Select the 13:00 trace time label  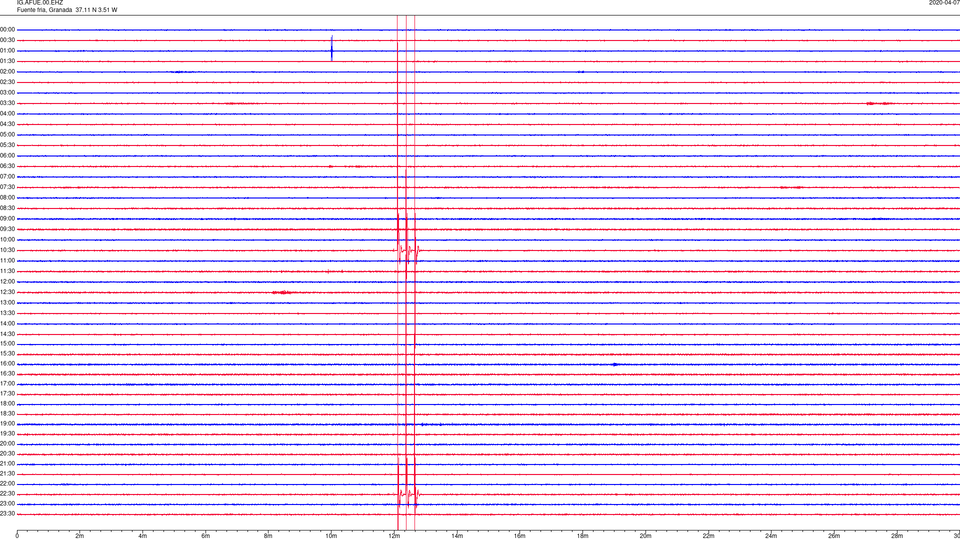coord(7,302)
